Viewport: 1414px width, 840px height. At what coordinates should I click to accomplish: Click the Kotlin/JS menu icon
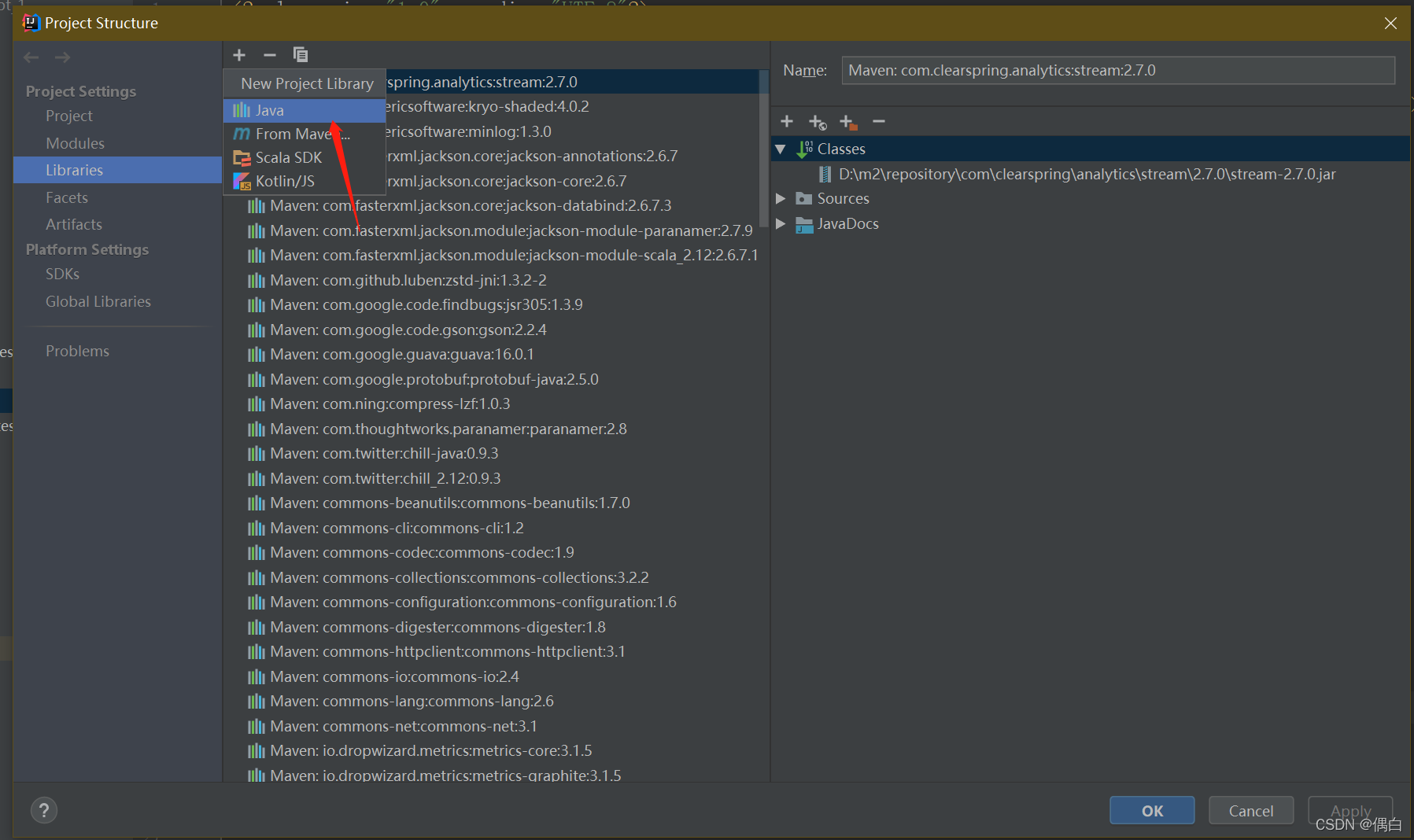242,182
